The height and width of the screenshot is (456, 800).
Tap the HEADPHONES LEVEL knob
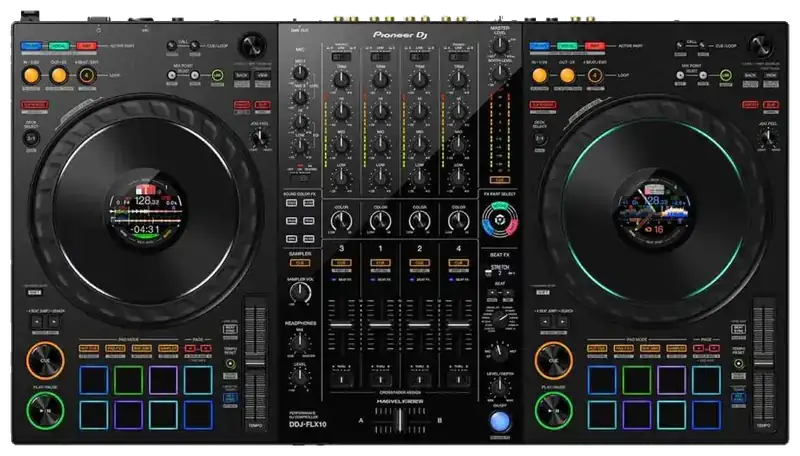pyautogui.click(x=300, y=376)
